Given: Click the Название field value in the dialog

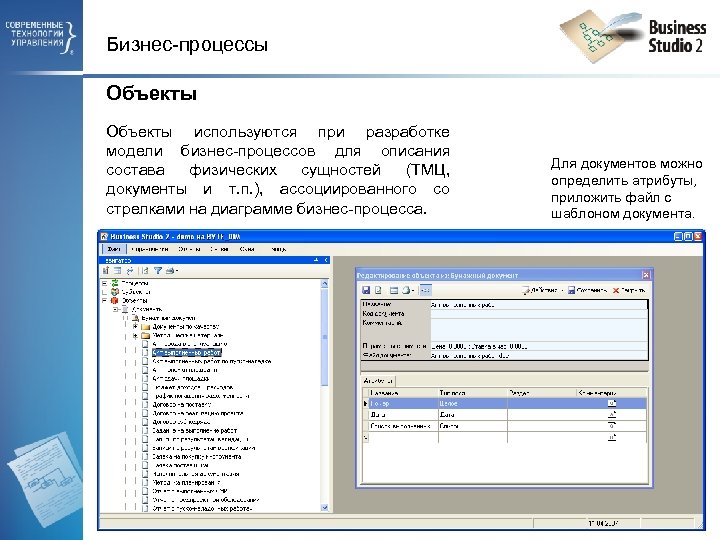Looking at the screenshot, I should 538,304.
